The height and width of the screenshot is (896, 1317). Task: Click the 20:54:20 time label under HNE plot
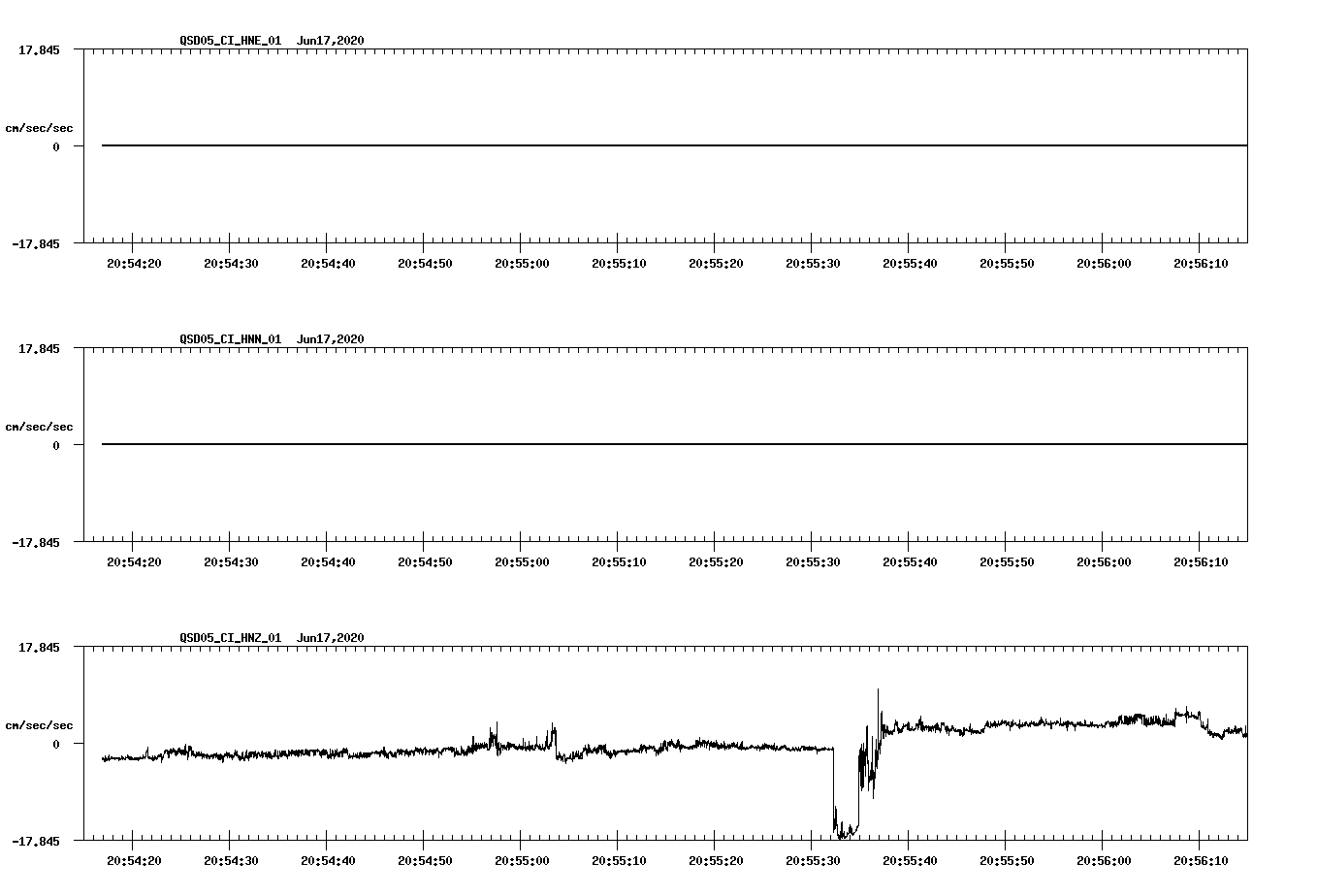(x=134, y=263)
